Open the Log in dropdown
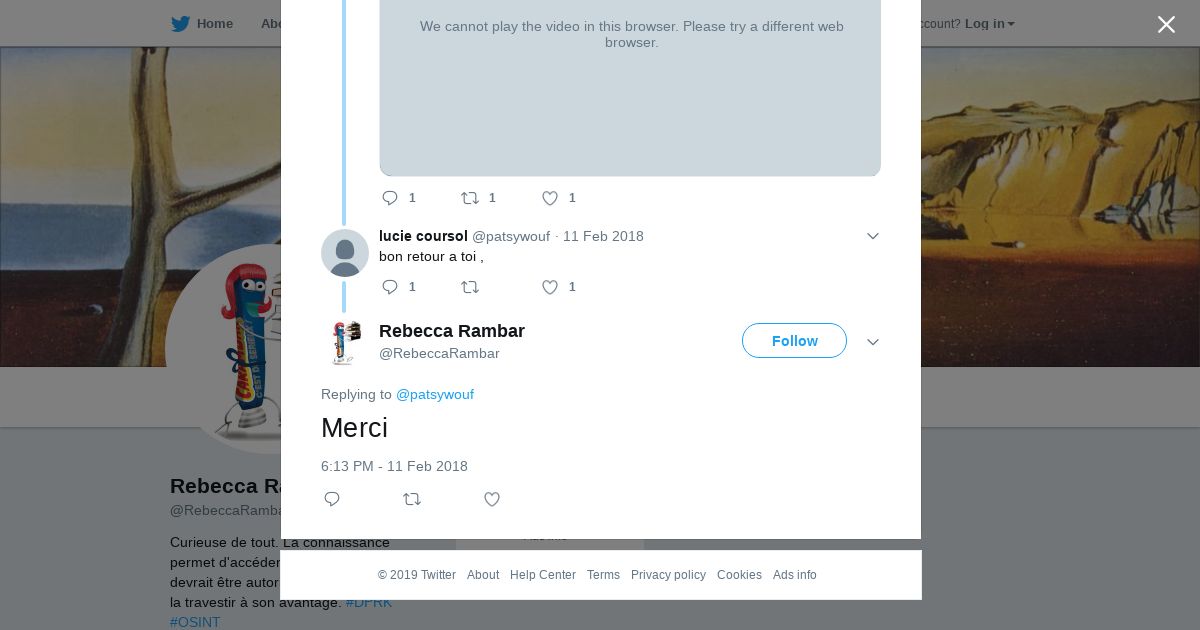1200x630 pixels. point(989,24)
